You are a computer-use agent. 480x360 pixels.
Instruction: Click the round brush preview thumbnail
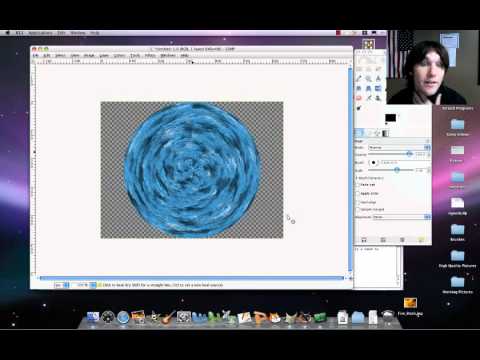click(373, 162)
